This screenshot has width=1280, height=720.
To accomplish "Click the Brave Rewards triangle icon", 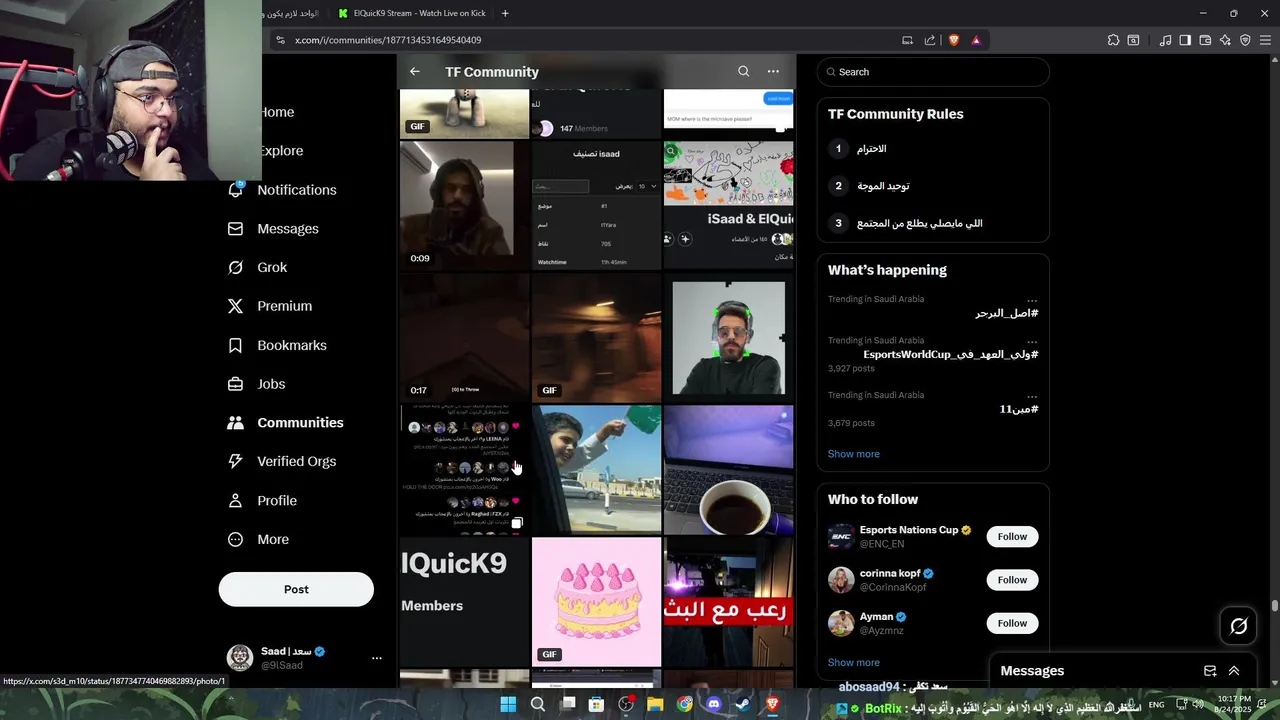I will click(976, 40).
